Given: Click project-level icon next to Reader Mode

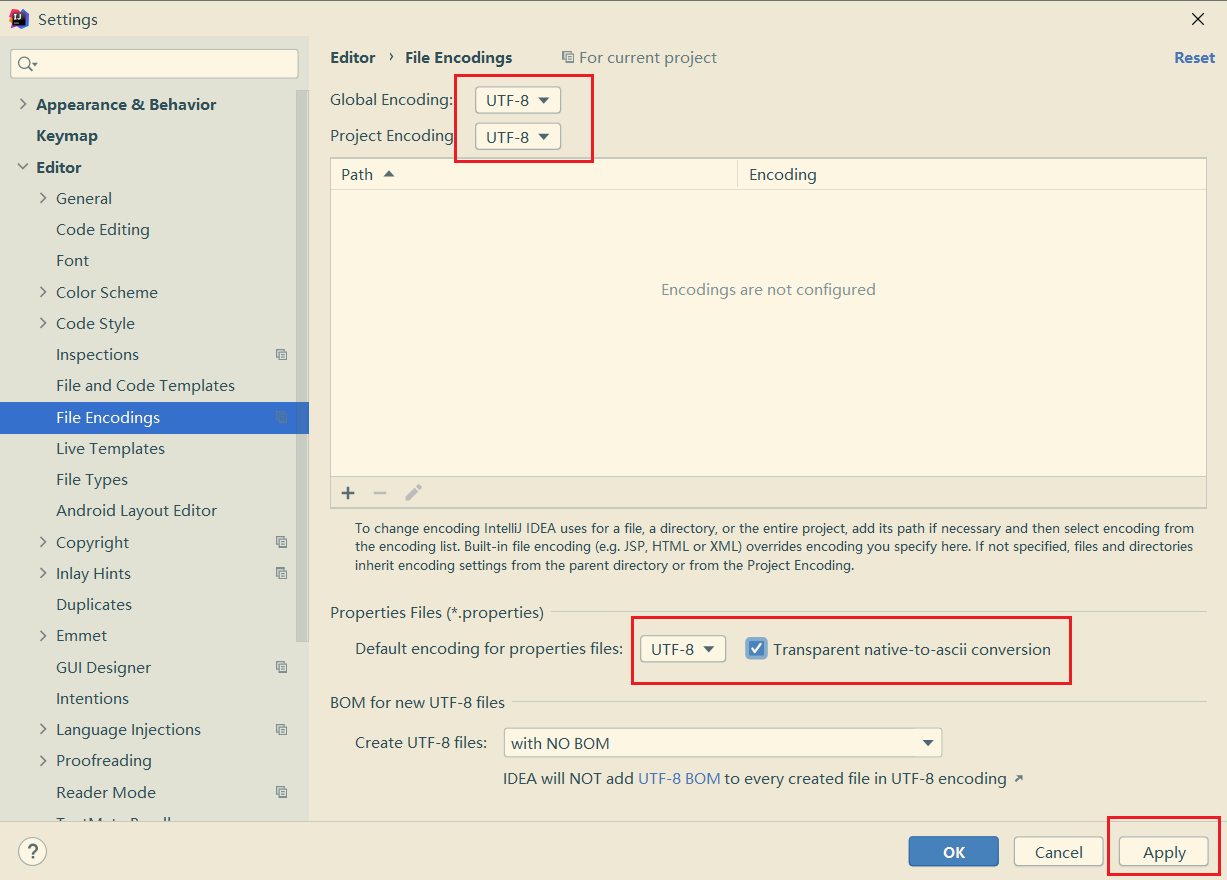Looking at the screenshot, I should coord(281,793).
